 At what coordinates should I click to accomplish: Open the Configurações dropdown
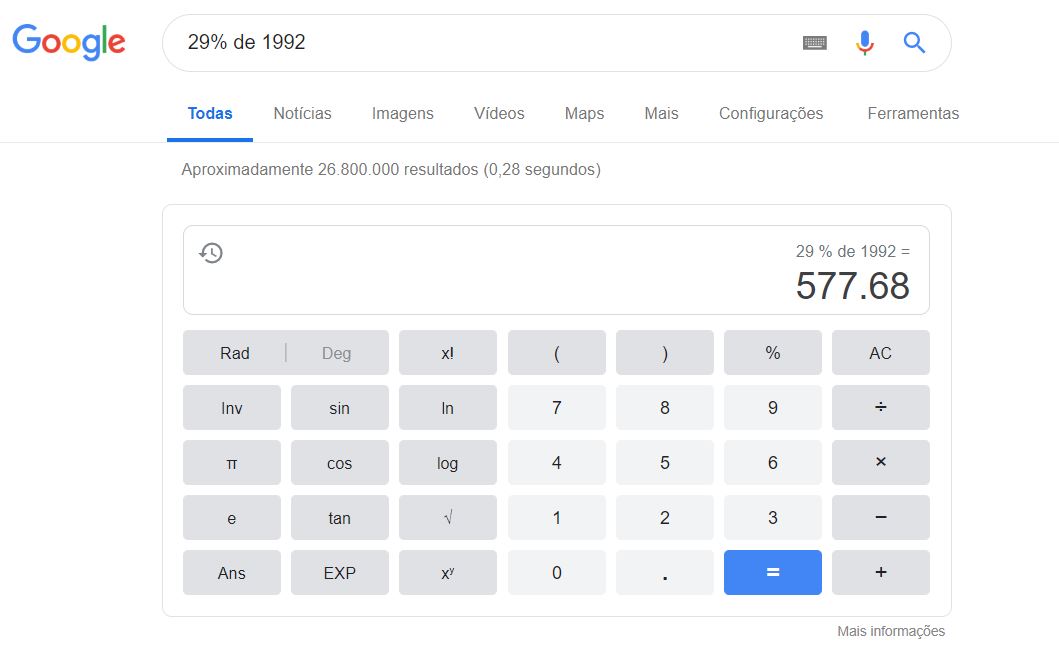[771, 113]
